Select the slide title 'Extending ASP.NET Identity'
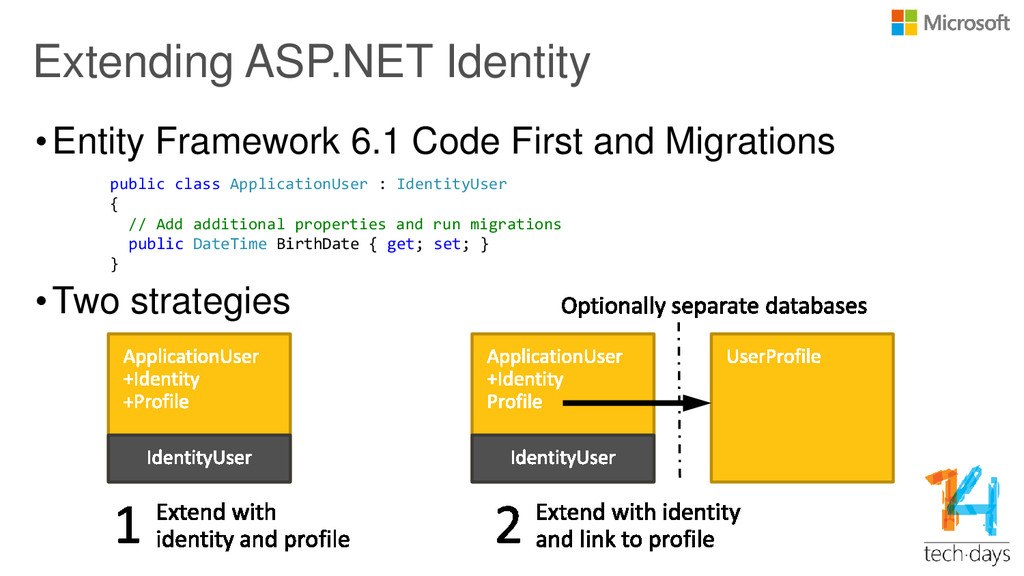Screen dimensions: 1024x576 [x=312, y=62]
